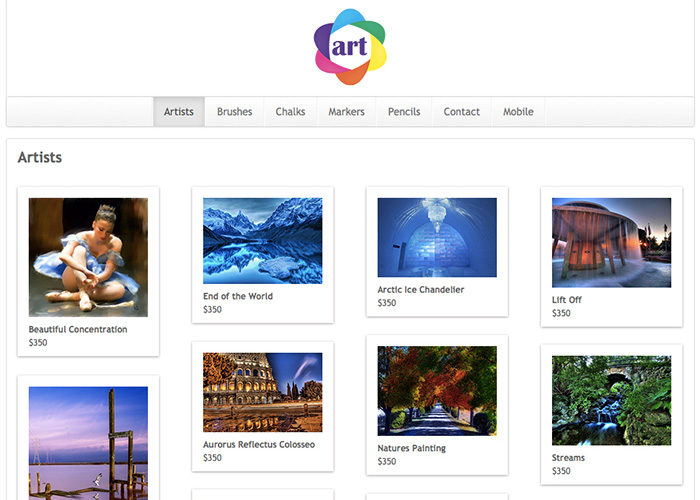Click the $350 price under Lift Off
The height and width of the screenshot is (500, 700).
tap(561, 313)
